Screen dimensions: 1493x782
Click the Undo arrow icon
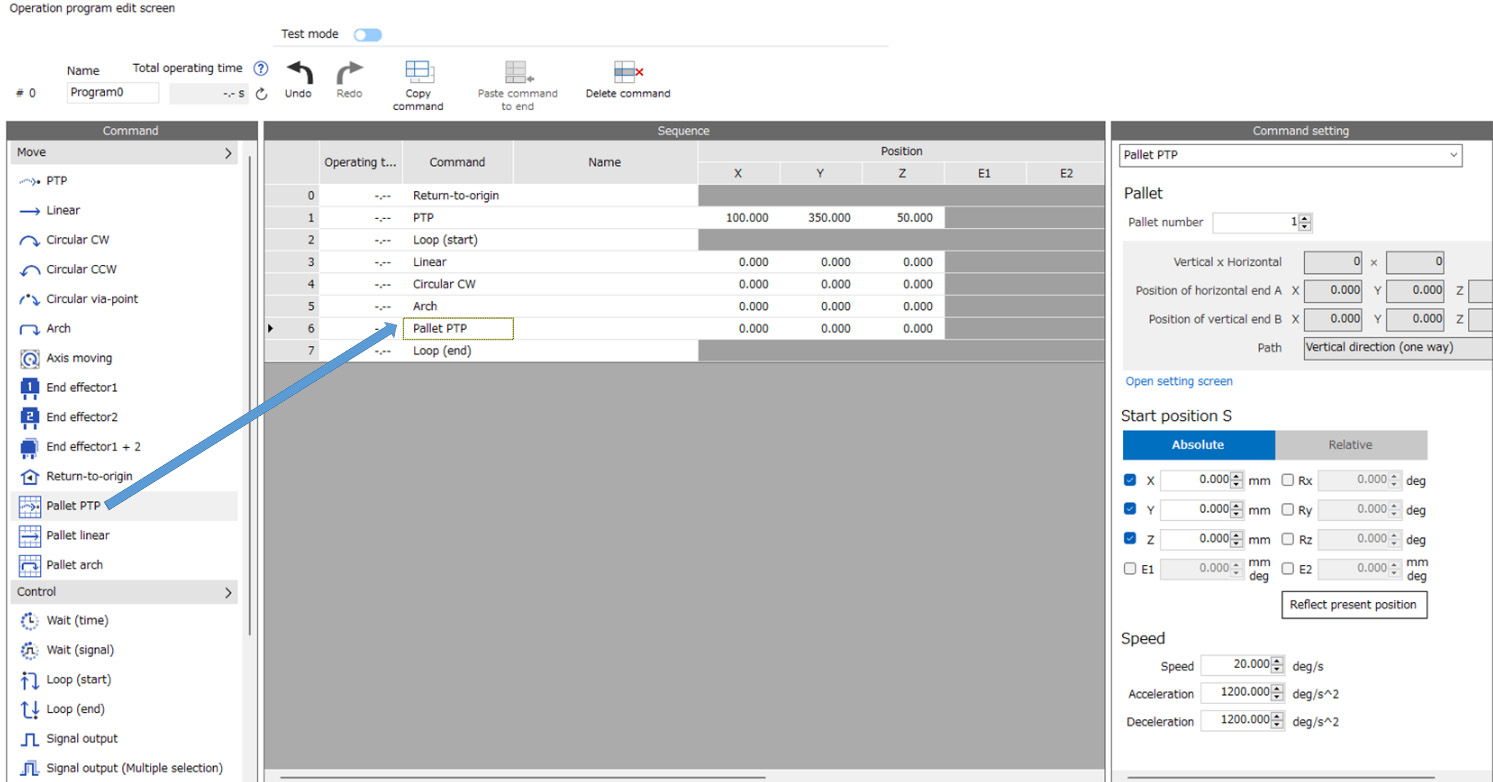point(298,73)
